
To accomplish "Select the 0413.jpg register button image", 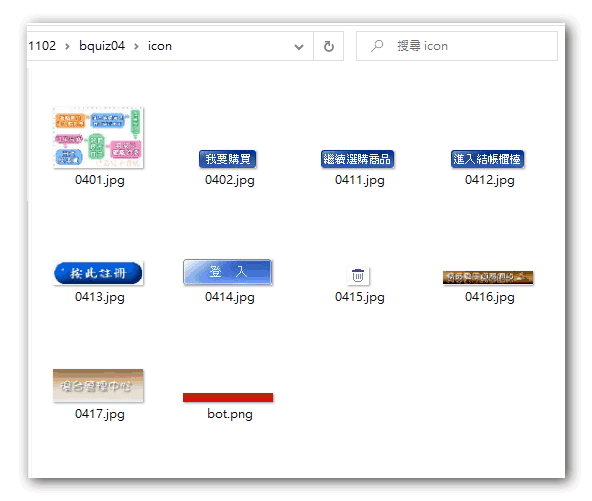I will point(98,273).
